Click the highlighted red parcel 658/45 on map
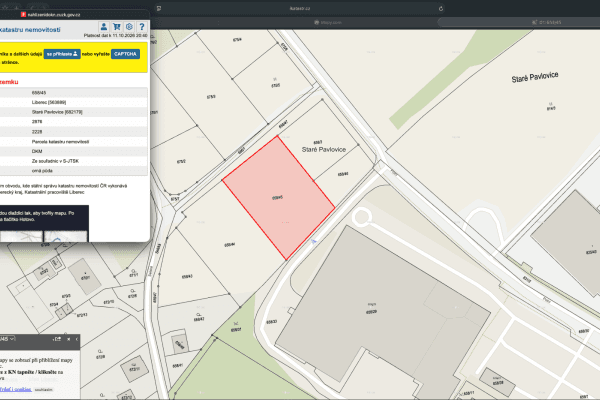This screenshot has height=400, width=600. click(x=279, y=198)
